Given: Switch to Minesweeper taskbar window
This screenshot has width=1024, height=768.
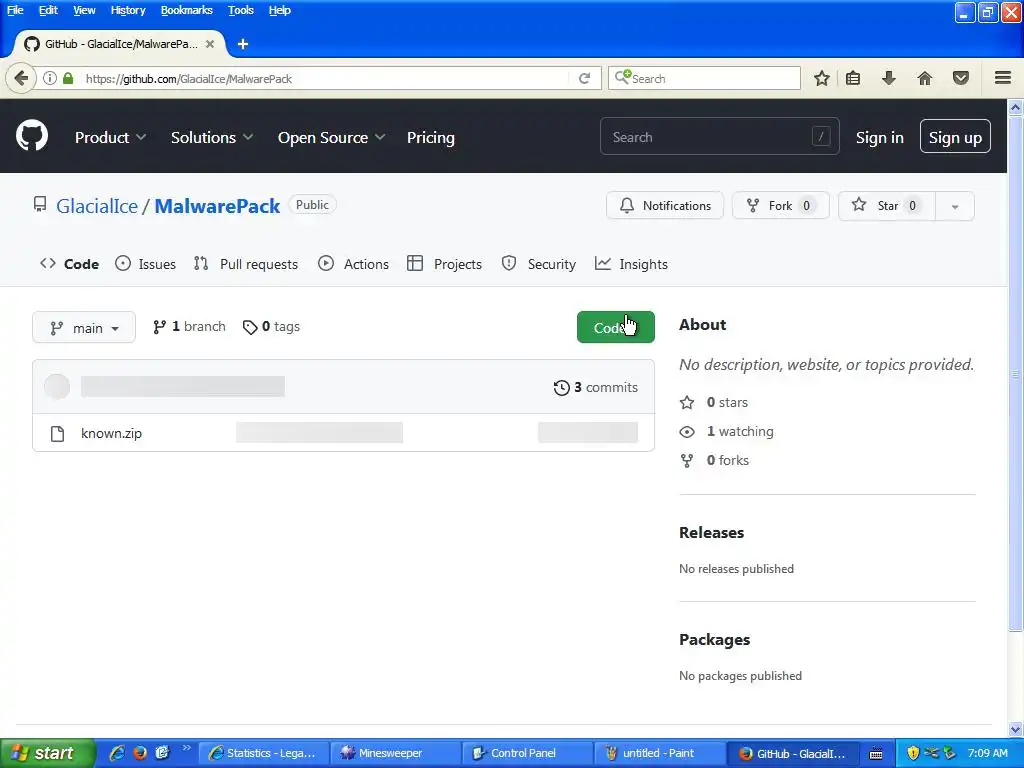Looking at the screenshot, I should coord(395,754).
